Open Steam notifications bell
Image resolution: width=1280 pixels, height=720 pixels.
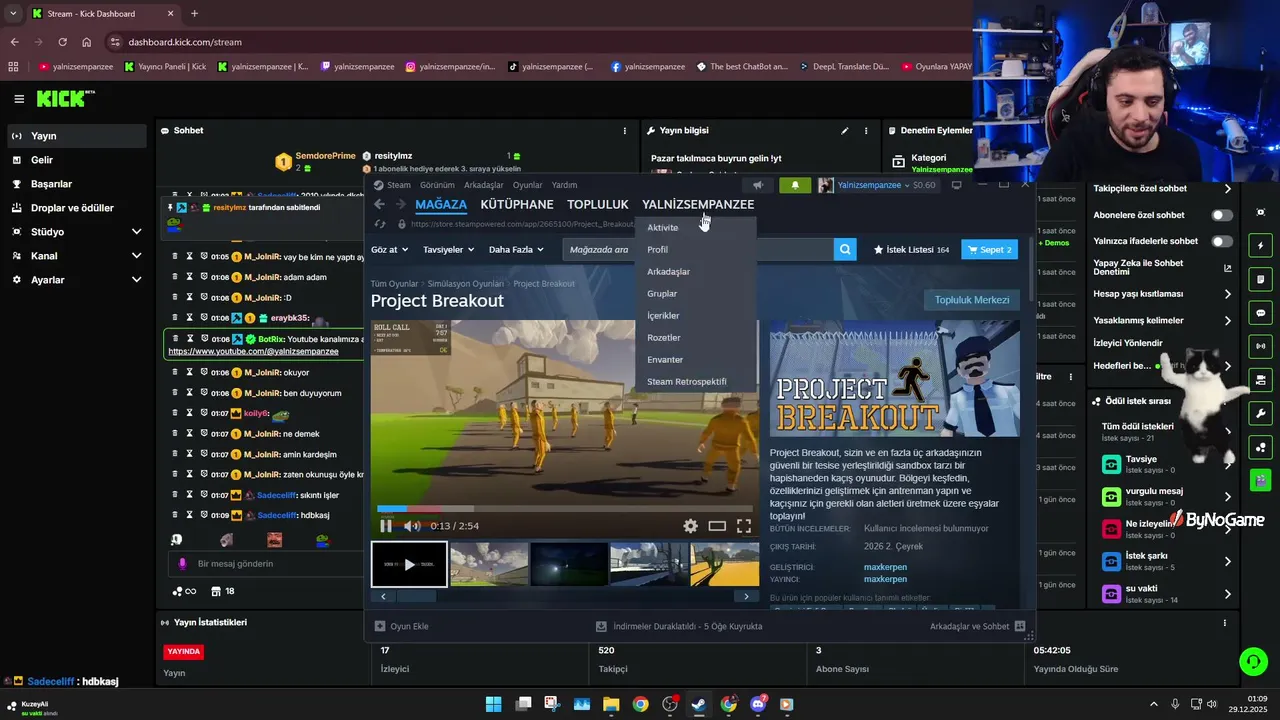tap(795, 185)
